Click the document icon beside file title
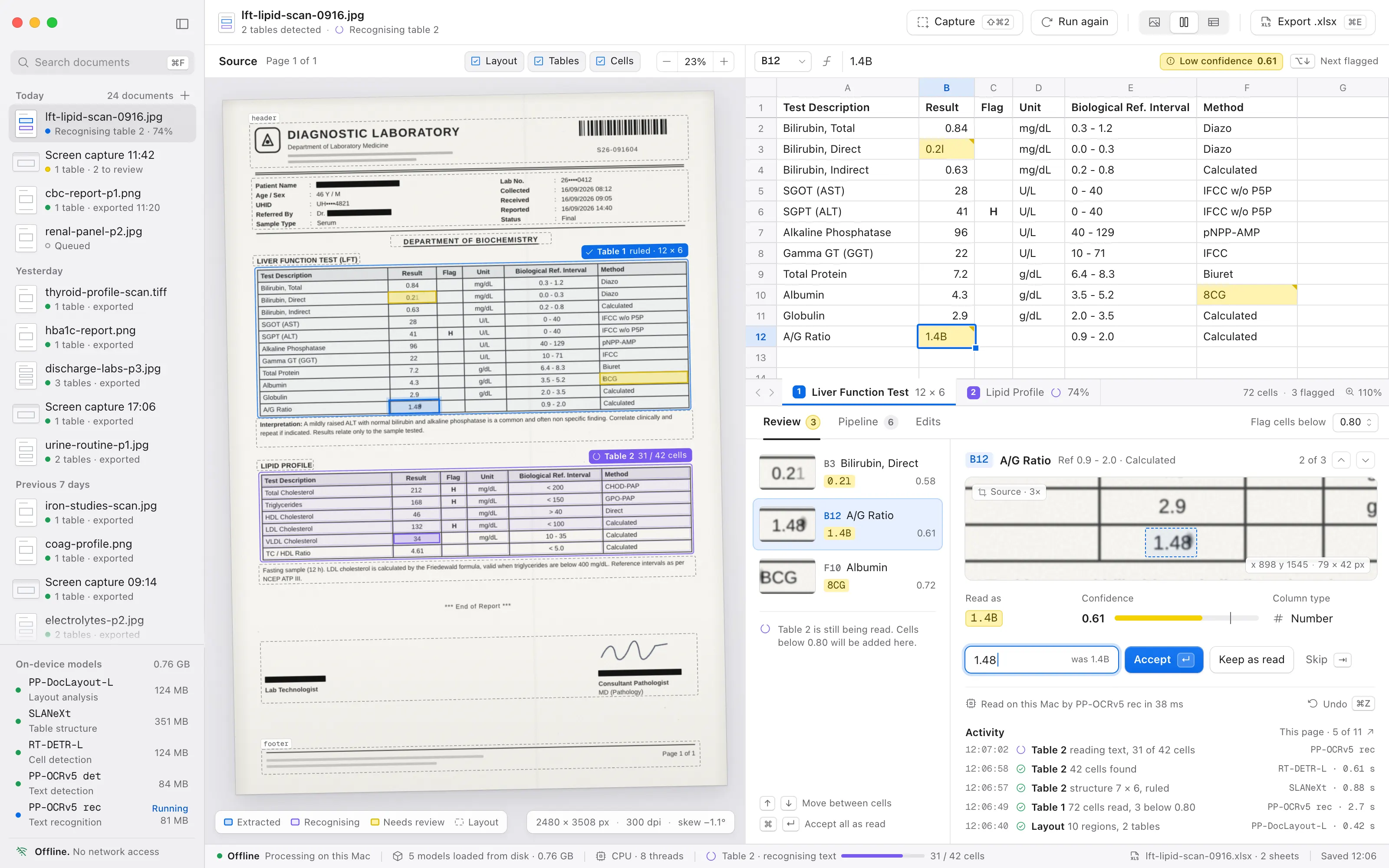 click(x=227, y=23)
